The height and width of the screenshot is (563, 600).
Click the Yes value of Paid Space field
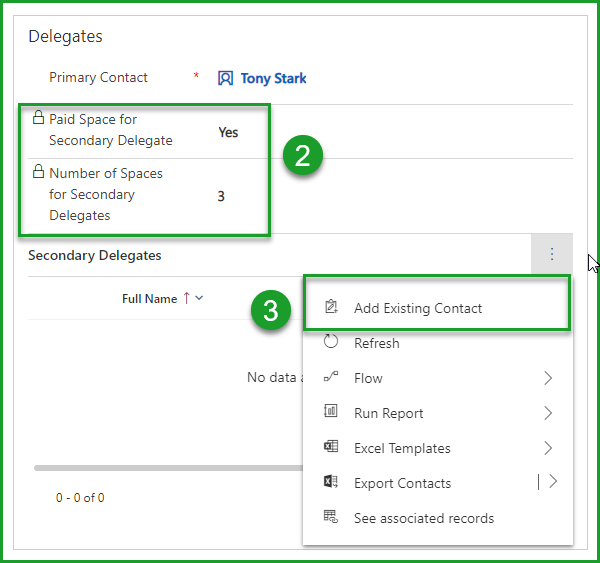point(228,132)
